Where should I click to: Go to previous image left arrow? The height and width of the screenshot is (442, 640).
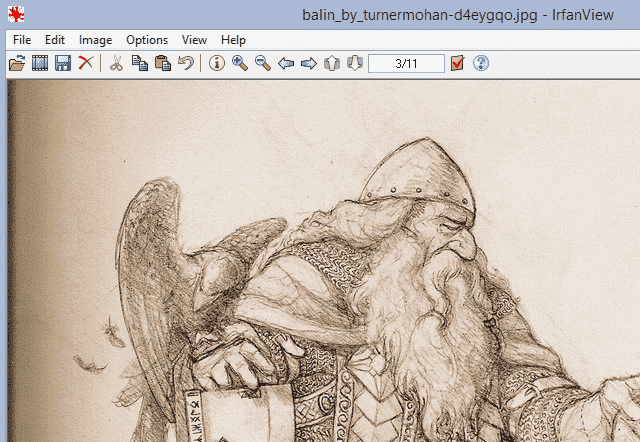pos(286,63)
